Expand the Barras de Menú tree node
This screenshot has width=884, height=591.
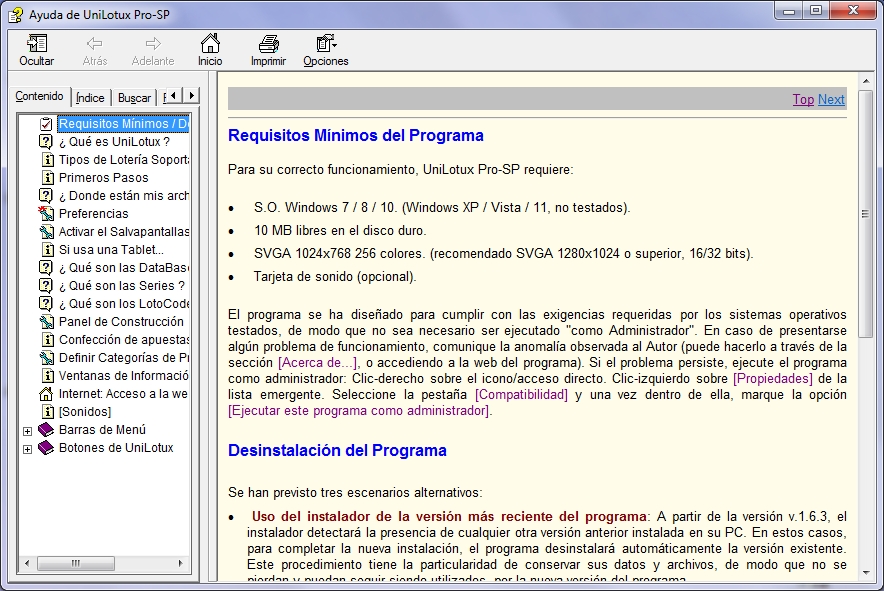27,430
